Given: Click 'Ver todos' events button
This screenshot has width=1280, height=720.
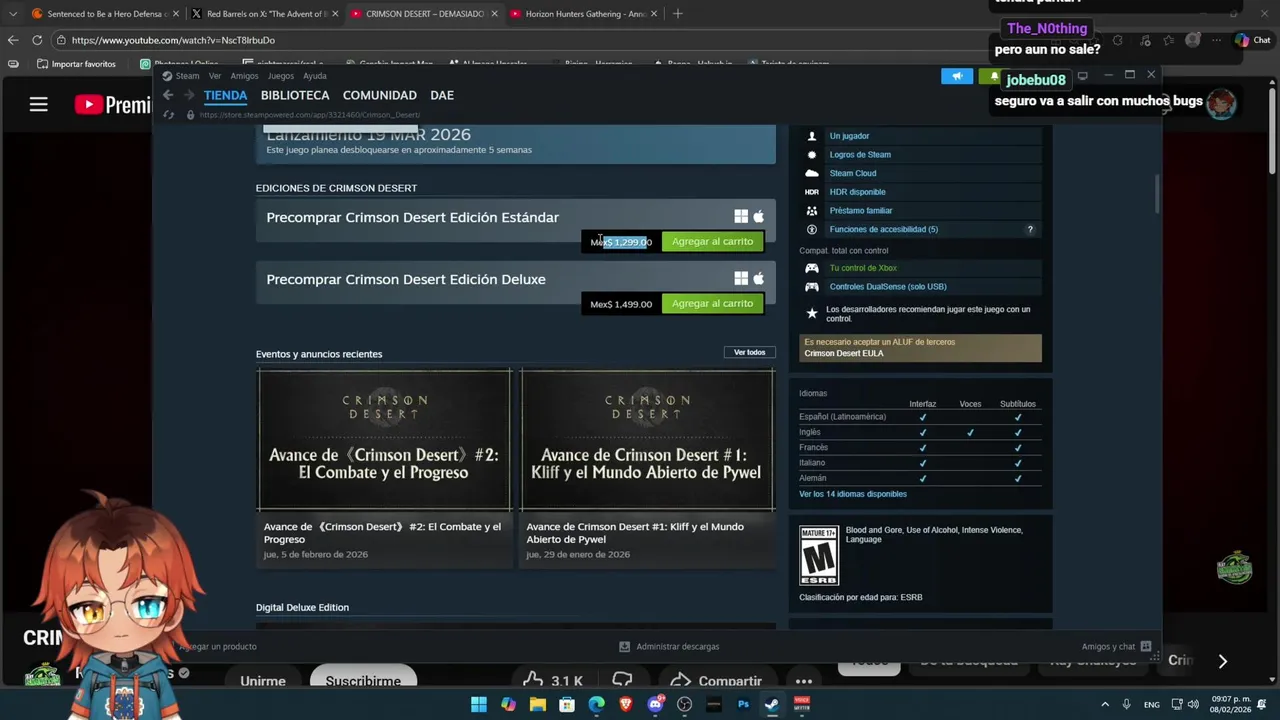Looking at the screenshot, I should point(749,352).
